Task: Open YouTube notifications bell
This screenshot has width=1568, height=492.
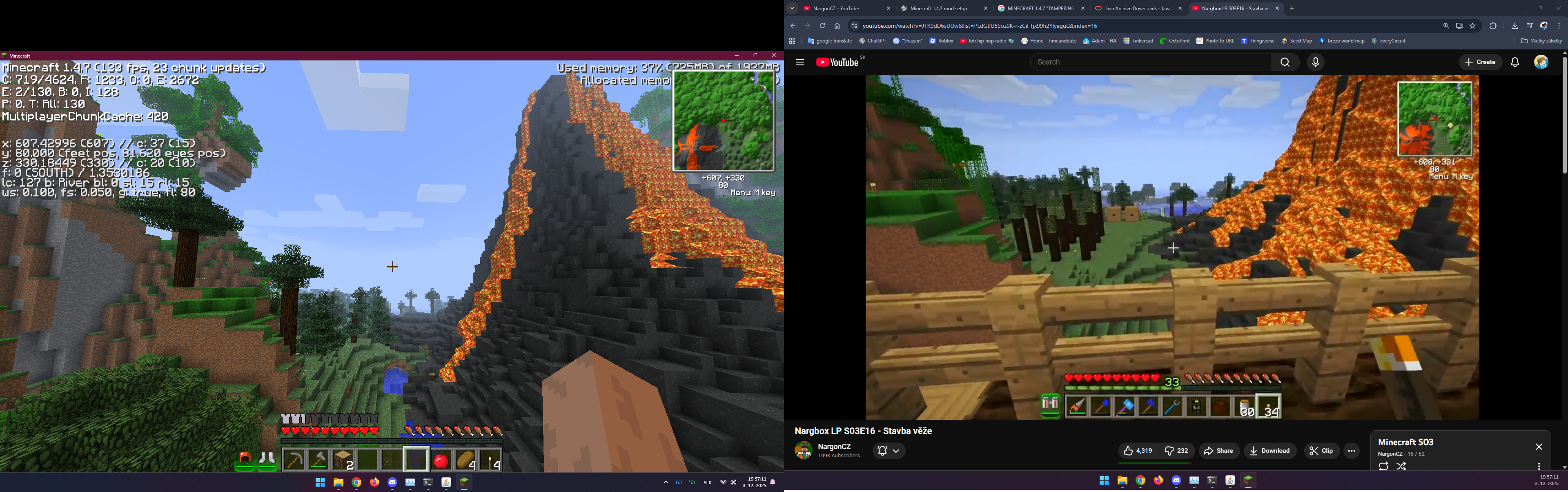Action: [1515, 62]
